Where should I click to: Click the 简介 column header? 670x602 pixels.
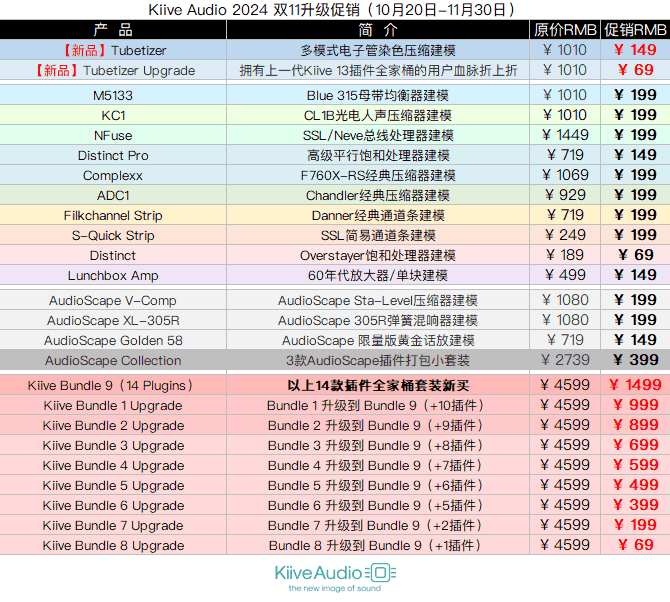(378, 30)
